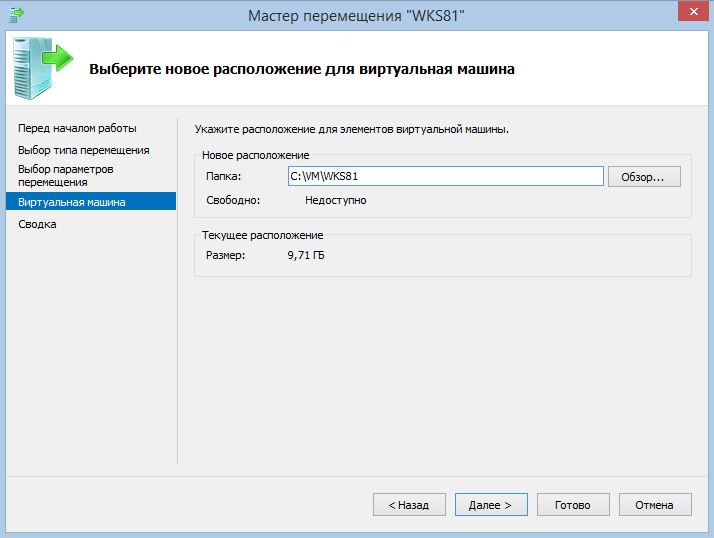This screenshot has height=538, width=714.
Task: Finish the wizard with 'Готово'
Action: click(x=573, y=505)
